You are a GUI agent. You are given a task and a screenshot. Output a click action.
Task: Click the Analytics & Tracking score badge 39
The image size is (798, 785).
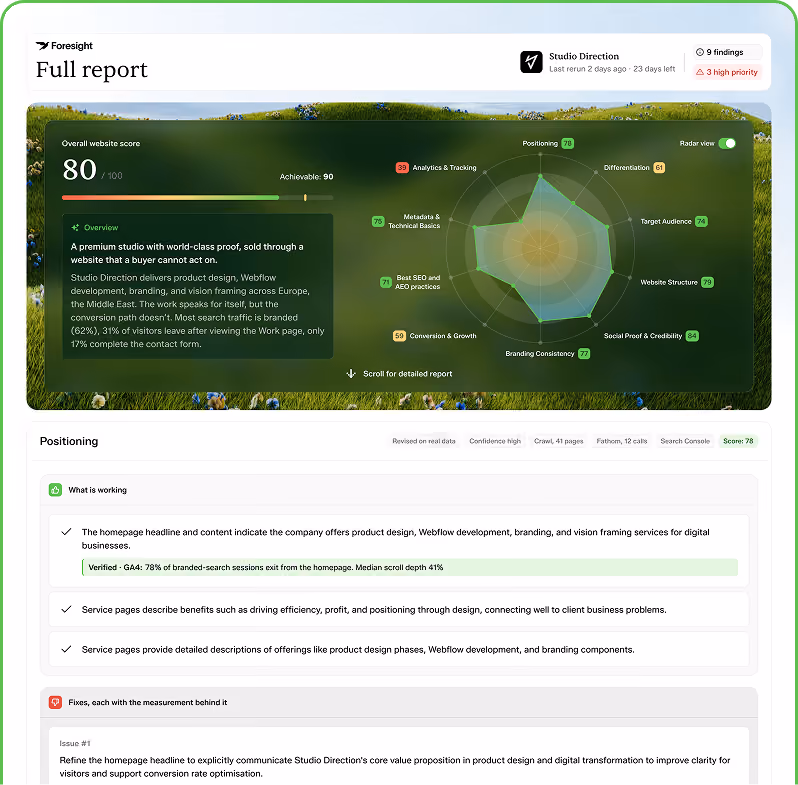pyautogui.click(x=402, y=167)
